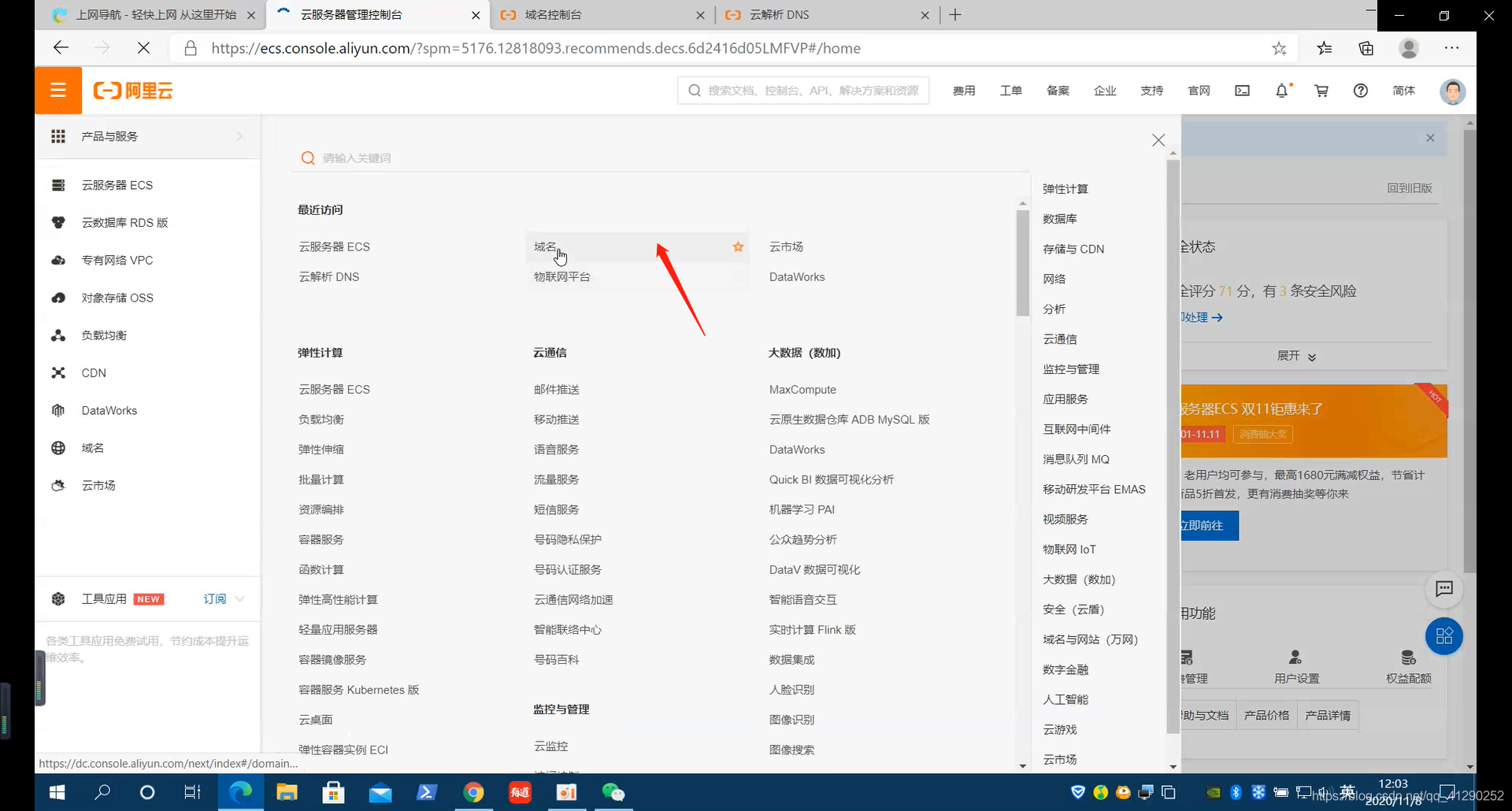Select 负载均衡 in the sidebar

pos(103,335)
